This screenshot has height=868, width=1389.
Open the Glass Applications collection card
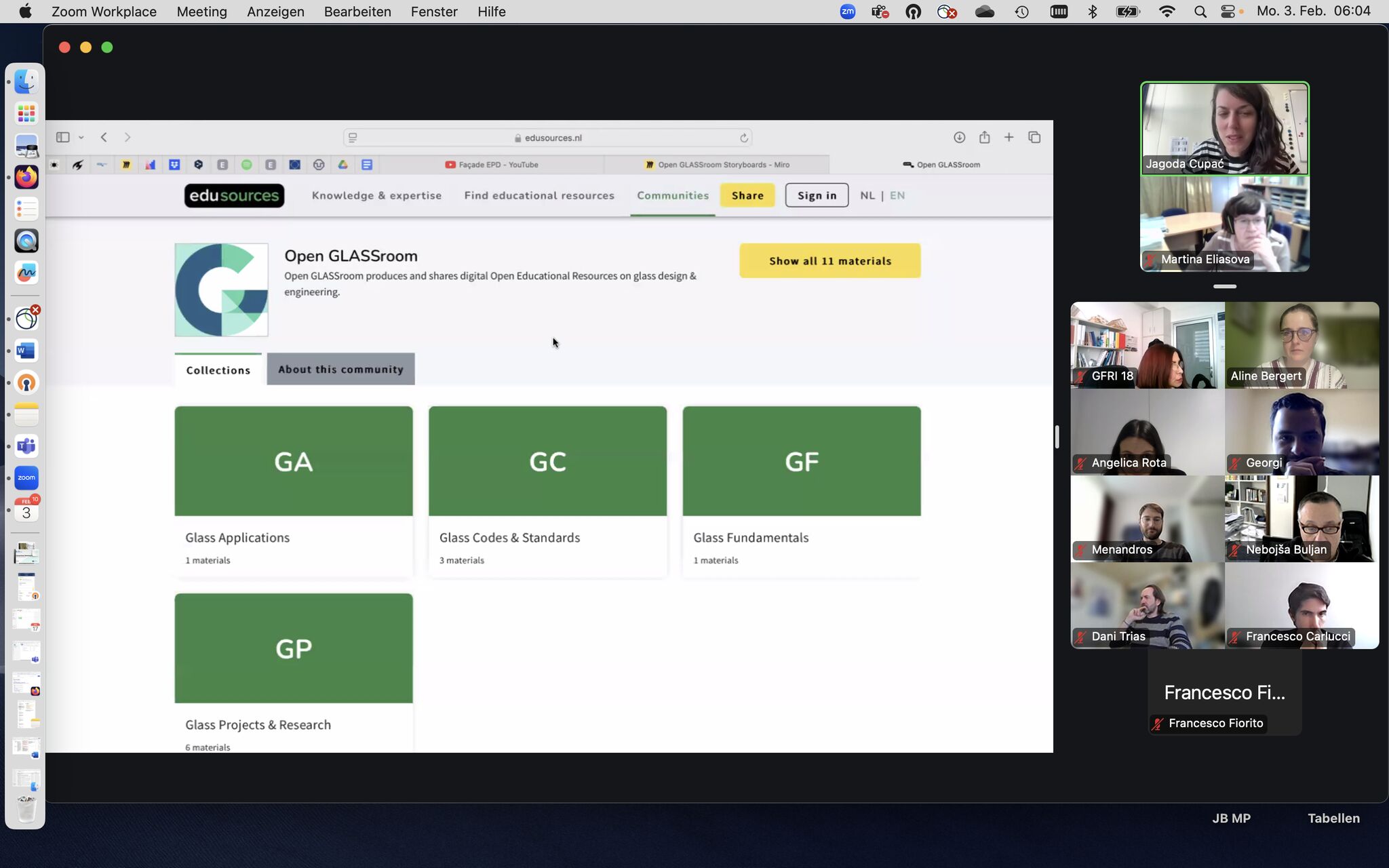[x=294, y=492]
